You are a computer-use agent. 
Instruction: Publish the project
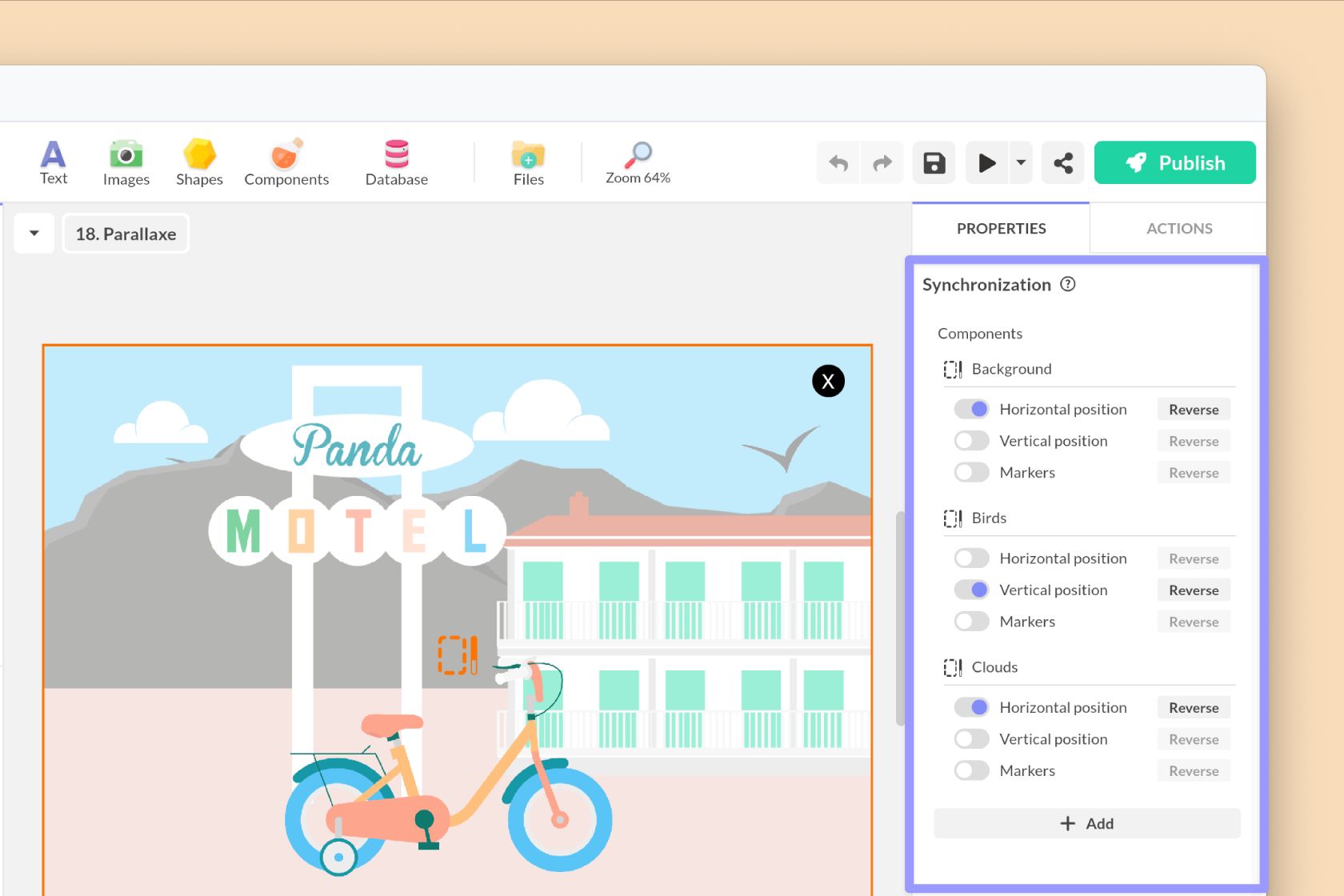pos(1174,163)
